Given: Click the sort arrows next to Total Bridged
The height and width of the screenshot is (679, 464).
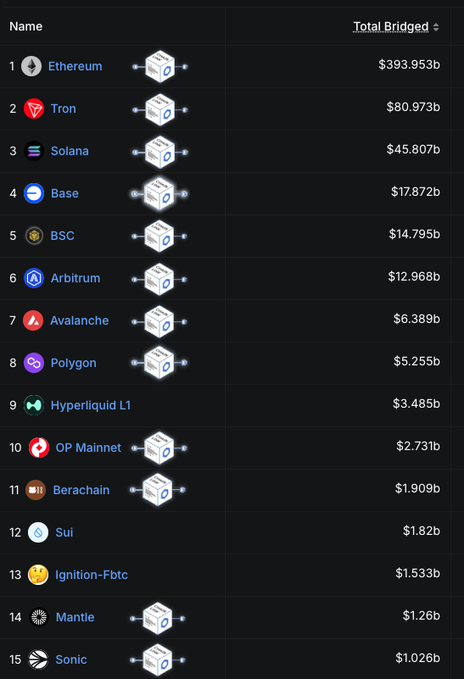Looking at the screenshot, I should (x=436, y=27).
